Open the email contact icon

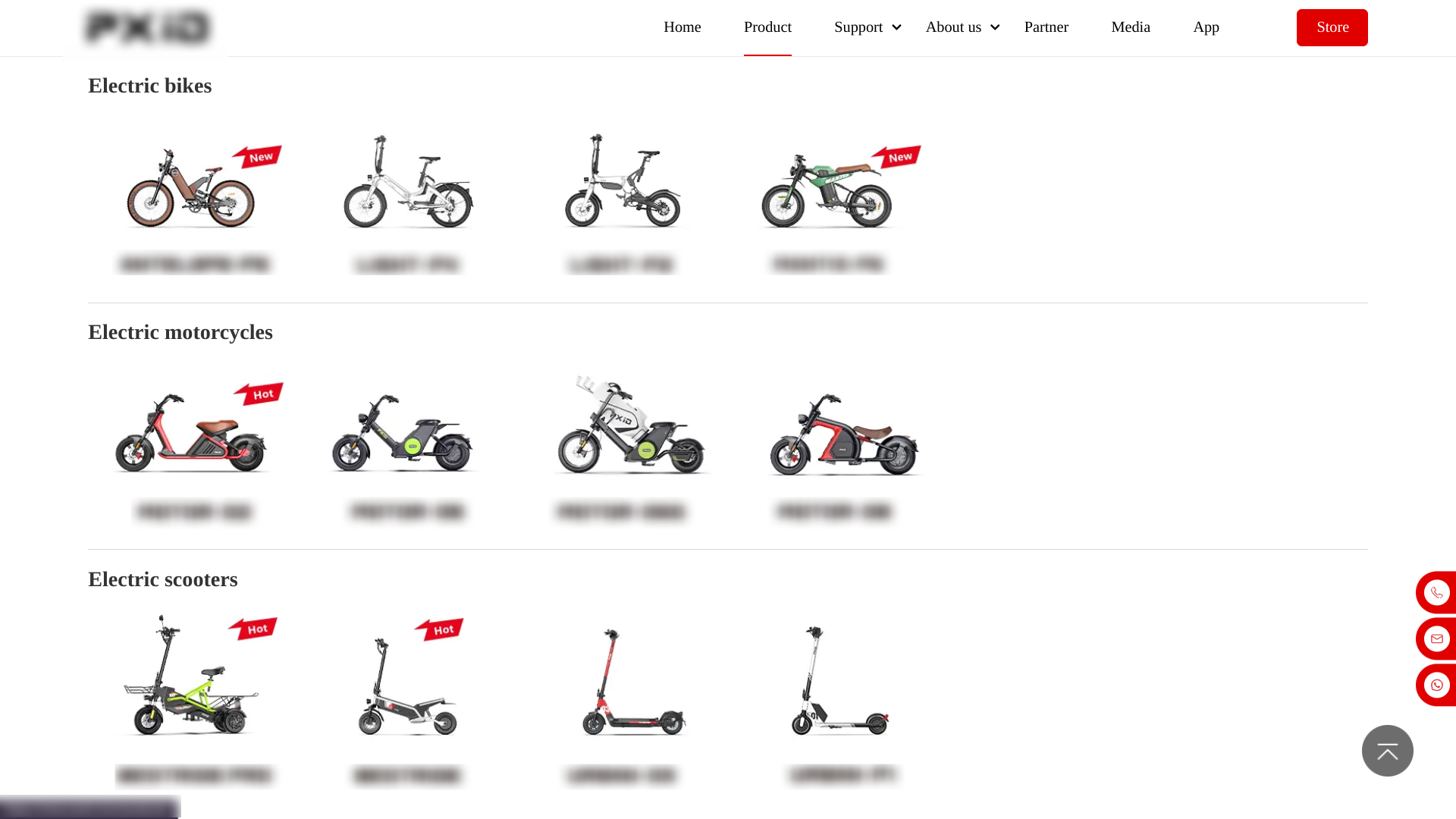pos(1436,639)
